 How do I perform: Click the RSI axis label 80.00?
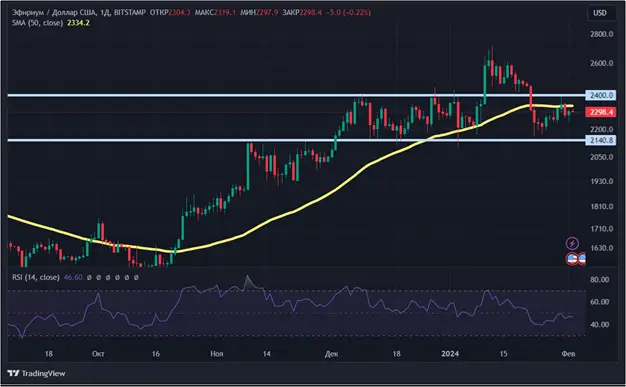tap(600, 280)
